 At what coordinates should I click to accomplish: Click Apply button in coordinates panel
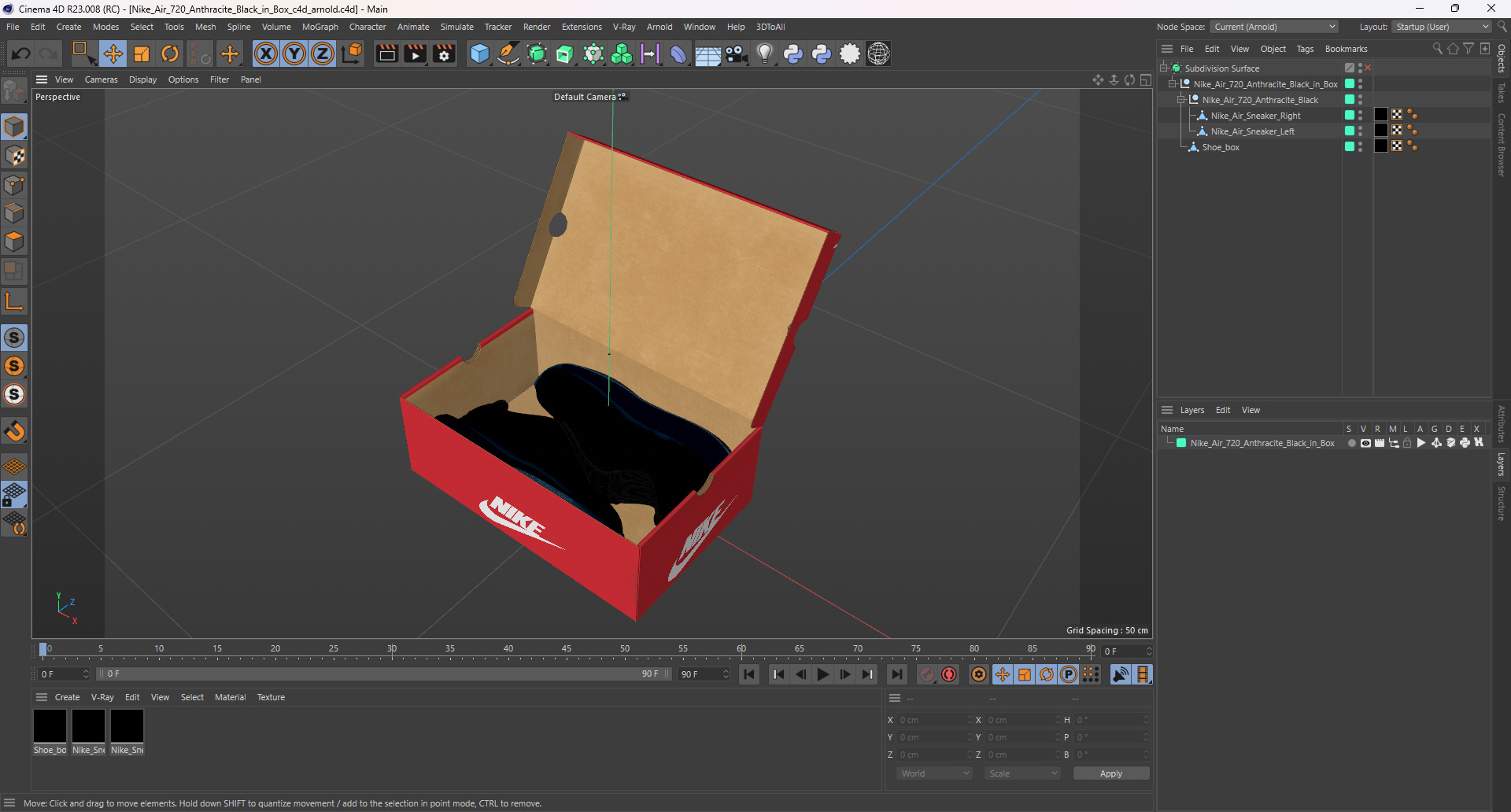click(x=1111, y=773)
